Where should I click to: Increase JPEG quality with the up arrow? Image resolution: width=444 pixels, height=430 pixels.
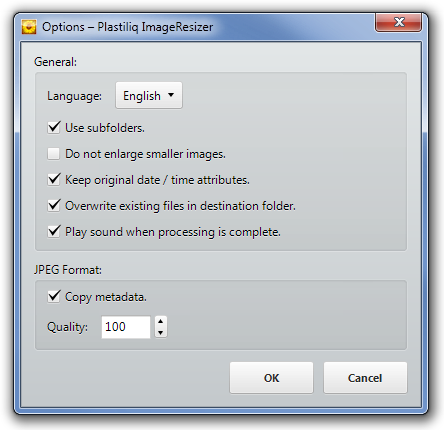pyautogui.click(x=161, y=321)
